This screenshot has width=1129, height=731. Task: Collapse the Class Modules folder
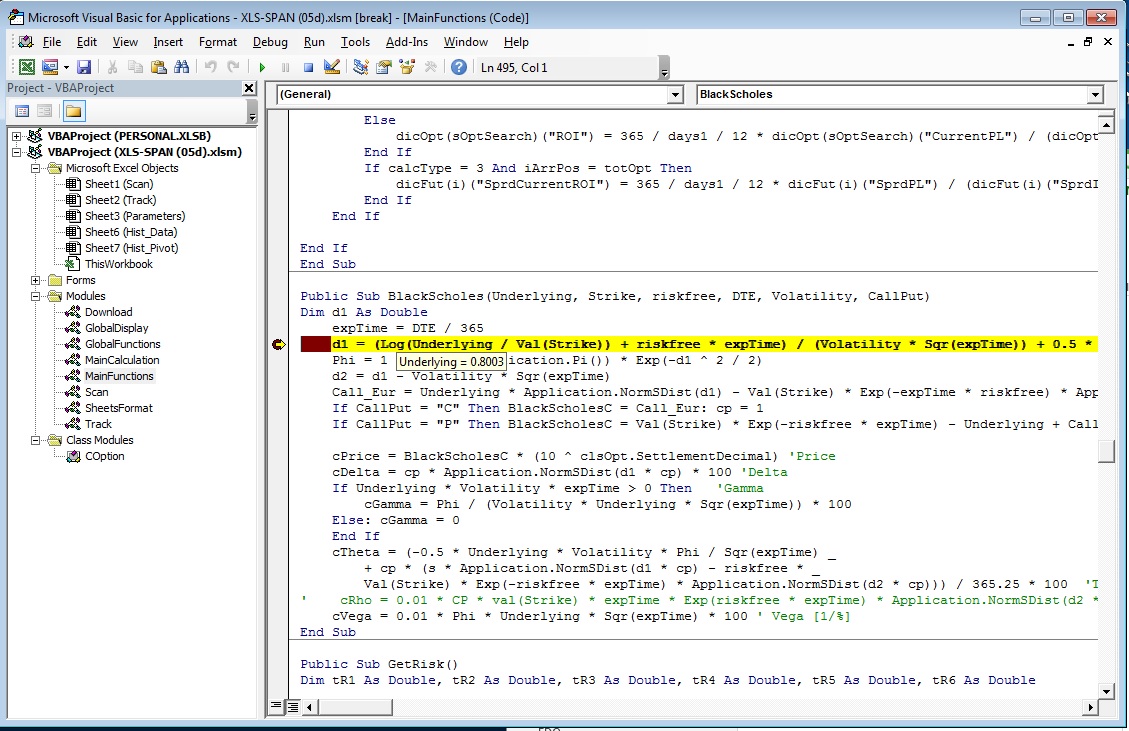(35, 440)
